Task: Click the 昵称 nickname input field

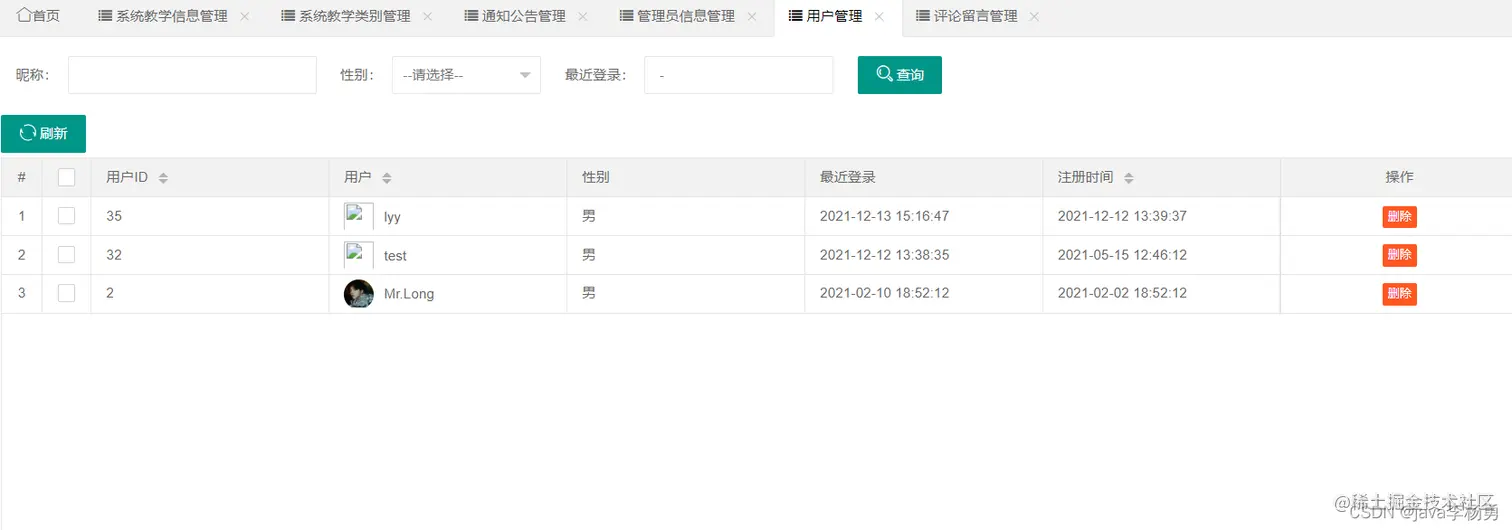Action: pyautogui.click(x=192, y=75)
